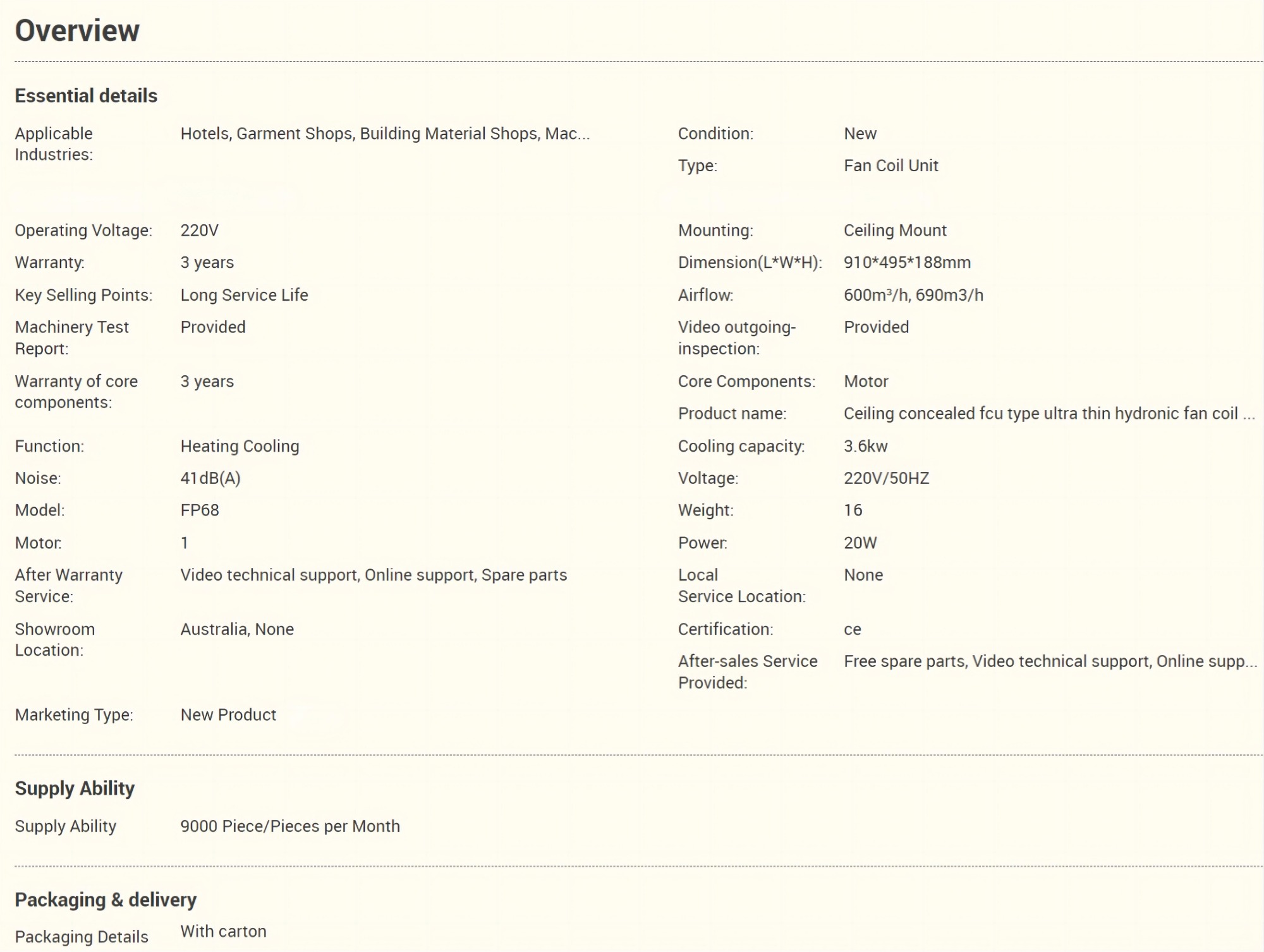Expand the truncated Applicable Industries value
This screenshot has width=1264, height=952.
tap(384, 134)
